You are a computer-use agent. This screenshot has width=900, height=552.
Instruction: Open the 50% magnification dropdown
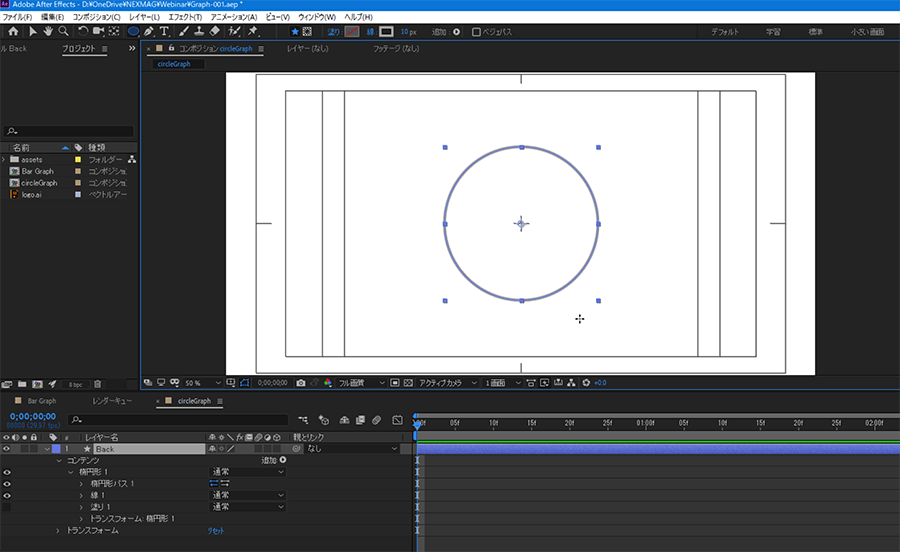200,383
